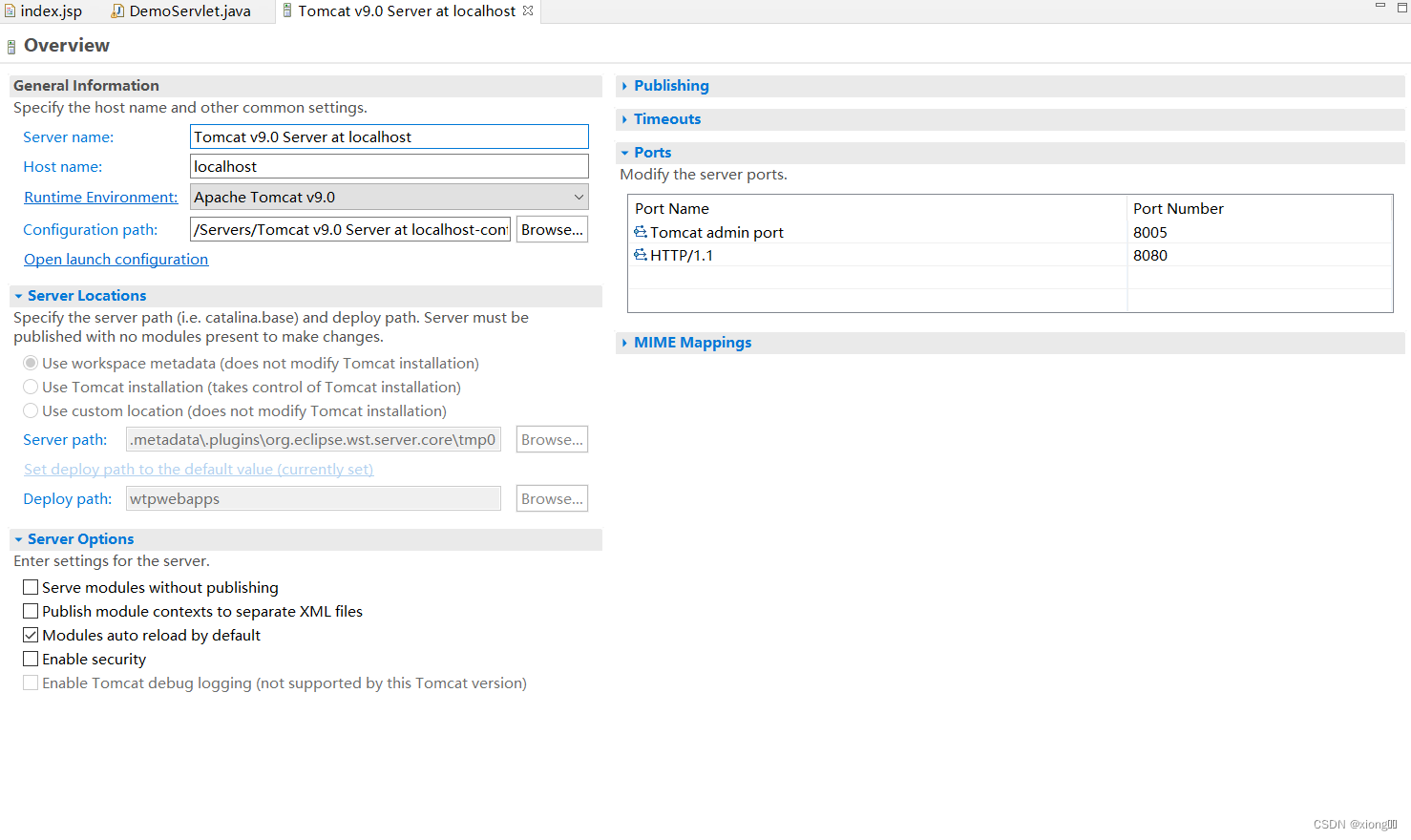Collapse the Ports section
This screenshot has width=1411, height=840.
[x=624, y=153]
